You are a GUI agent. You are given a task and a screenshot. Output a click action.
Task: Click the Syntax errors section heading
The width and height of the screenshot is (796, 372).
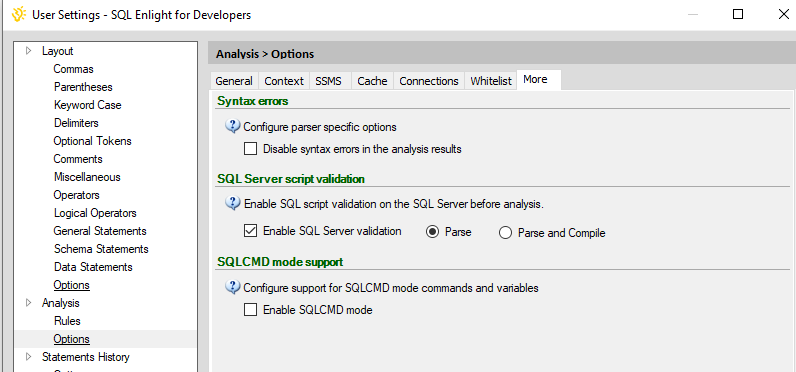pos(253,101)
